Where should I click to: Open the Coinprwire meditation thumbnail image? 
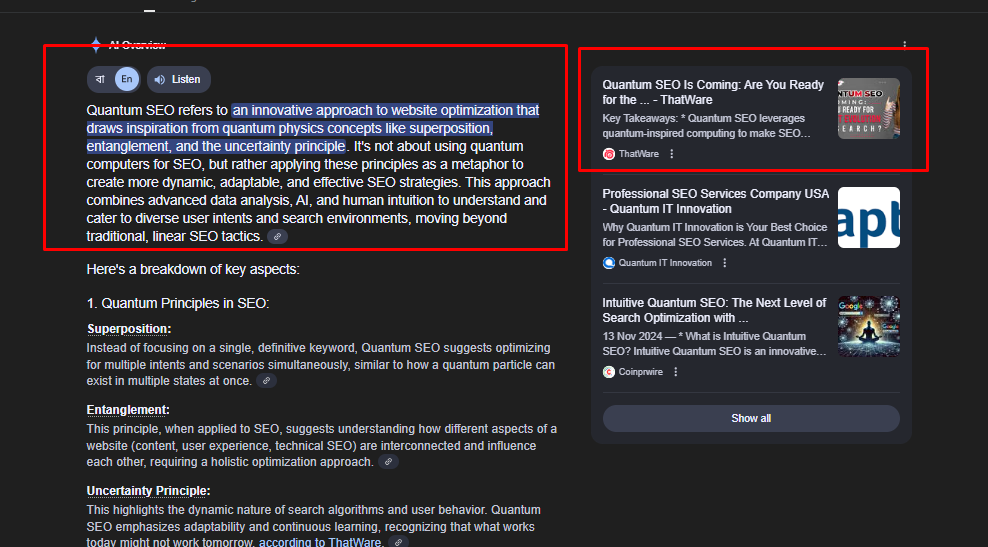tap(869, 326)
